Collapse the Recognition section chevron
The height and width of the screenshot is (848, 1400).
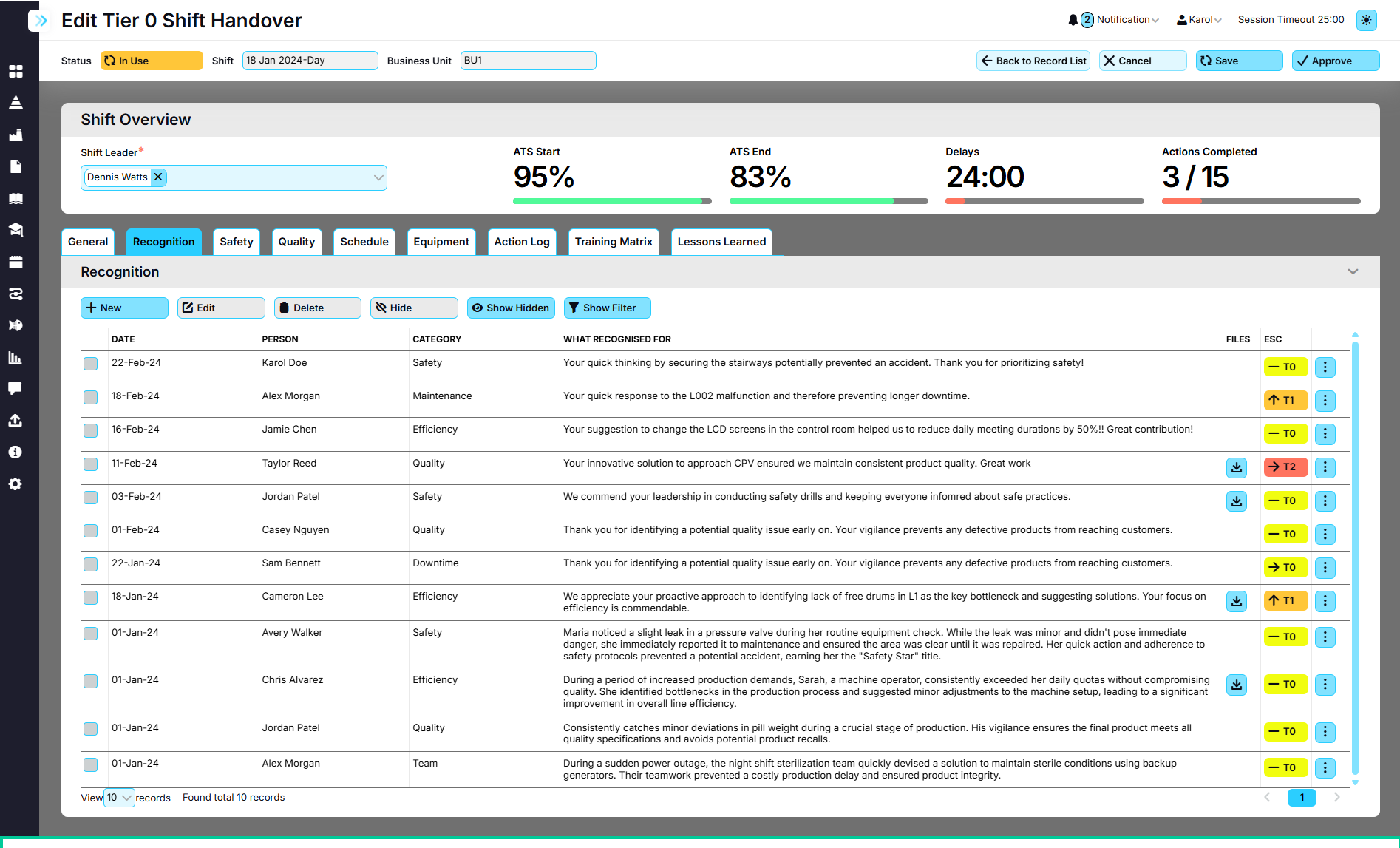(1353, 271)
